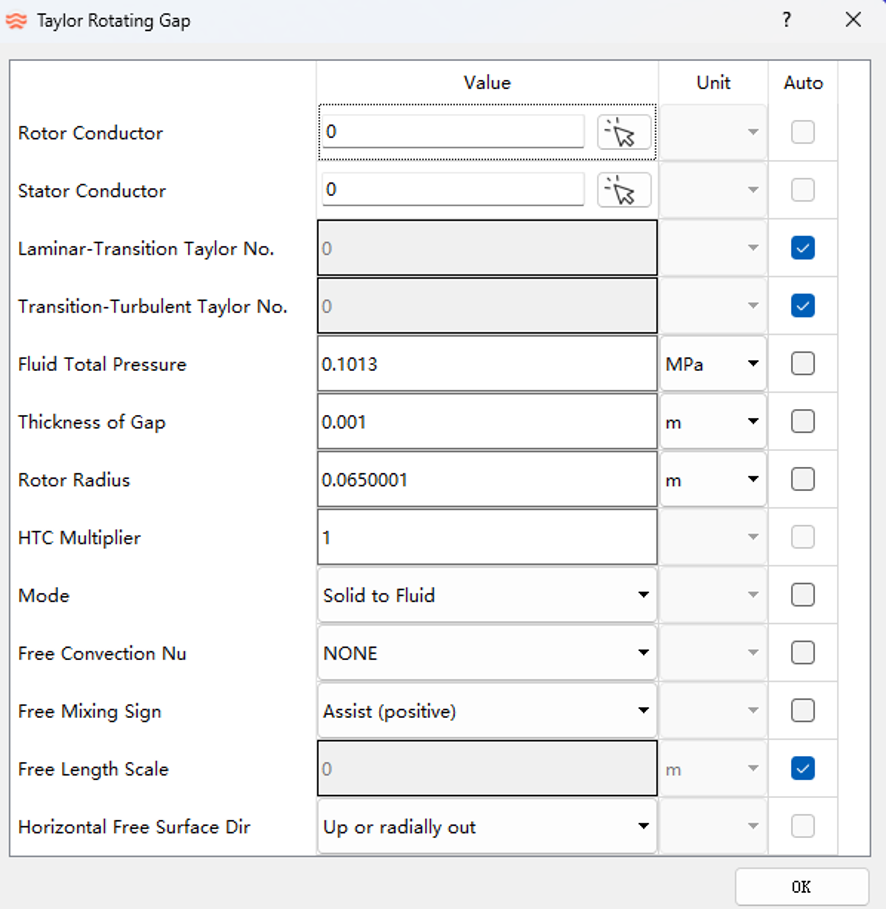This screenshot has width=886, height=909.
Task: Open the Thickness of Gap unit dropdown
Action: tap(712, 422)
